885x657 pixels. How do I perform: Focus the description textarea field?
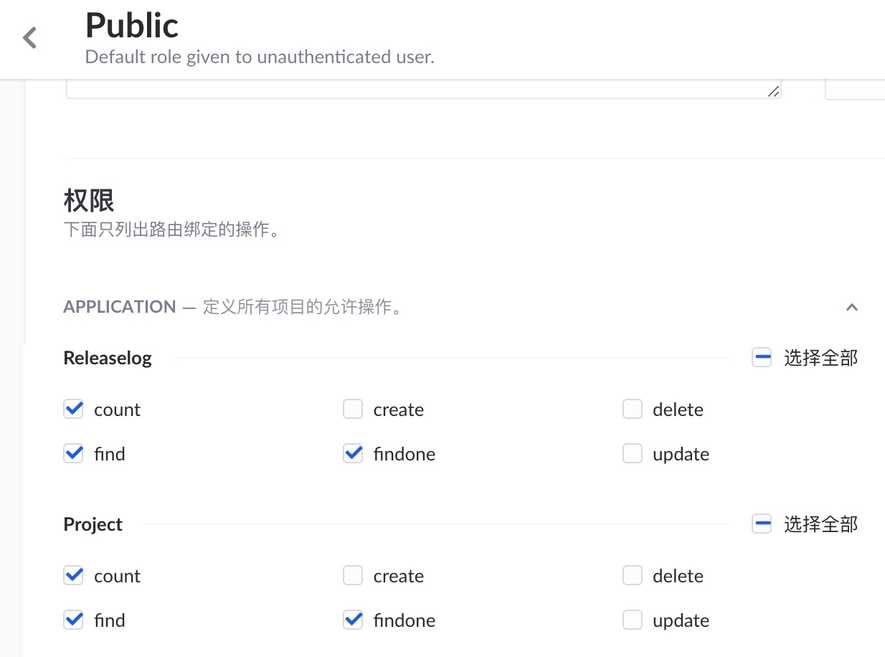click(x=423, y=89)
